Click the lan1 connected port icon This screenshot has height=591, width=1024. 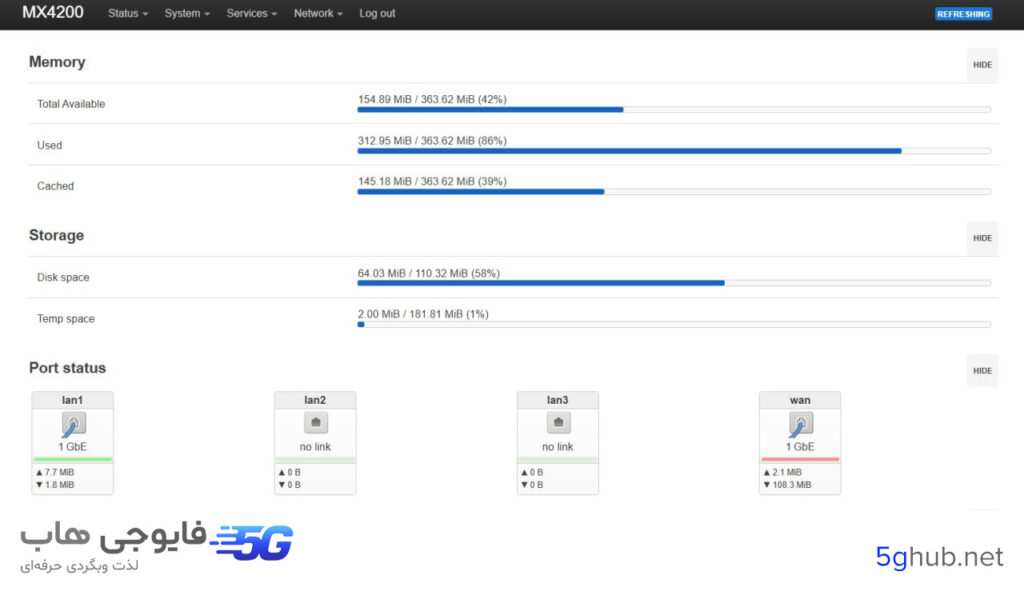click(x=73, y=424)
